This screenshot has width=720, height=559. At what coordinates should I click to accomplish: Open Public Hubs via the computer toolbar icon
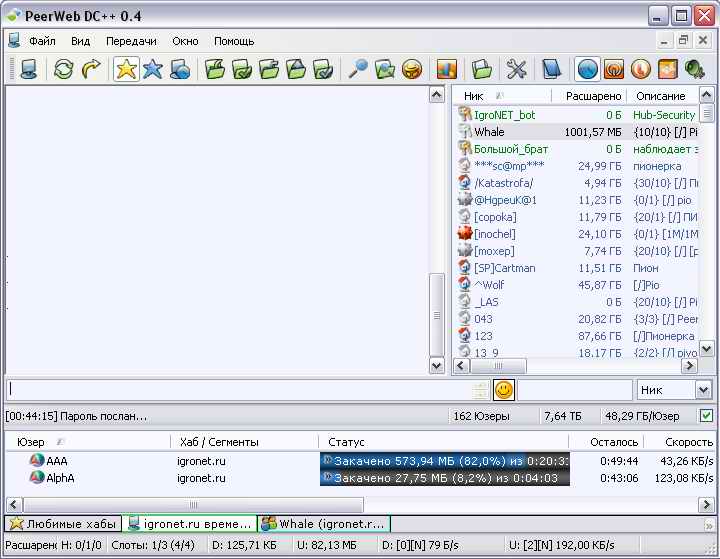point(28,69)
